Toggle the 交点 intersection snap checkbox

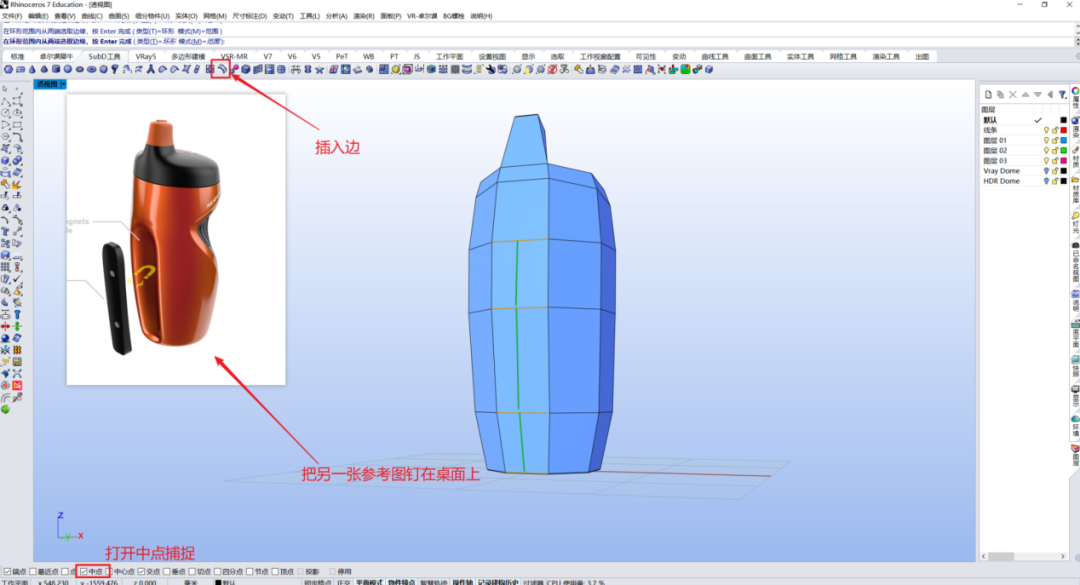click(x=142, y=571)
